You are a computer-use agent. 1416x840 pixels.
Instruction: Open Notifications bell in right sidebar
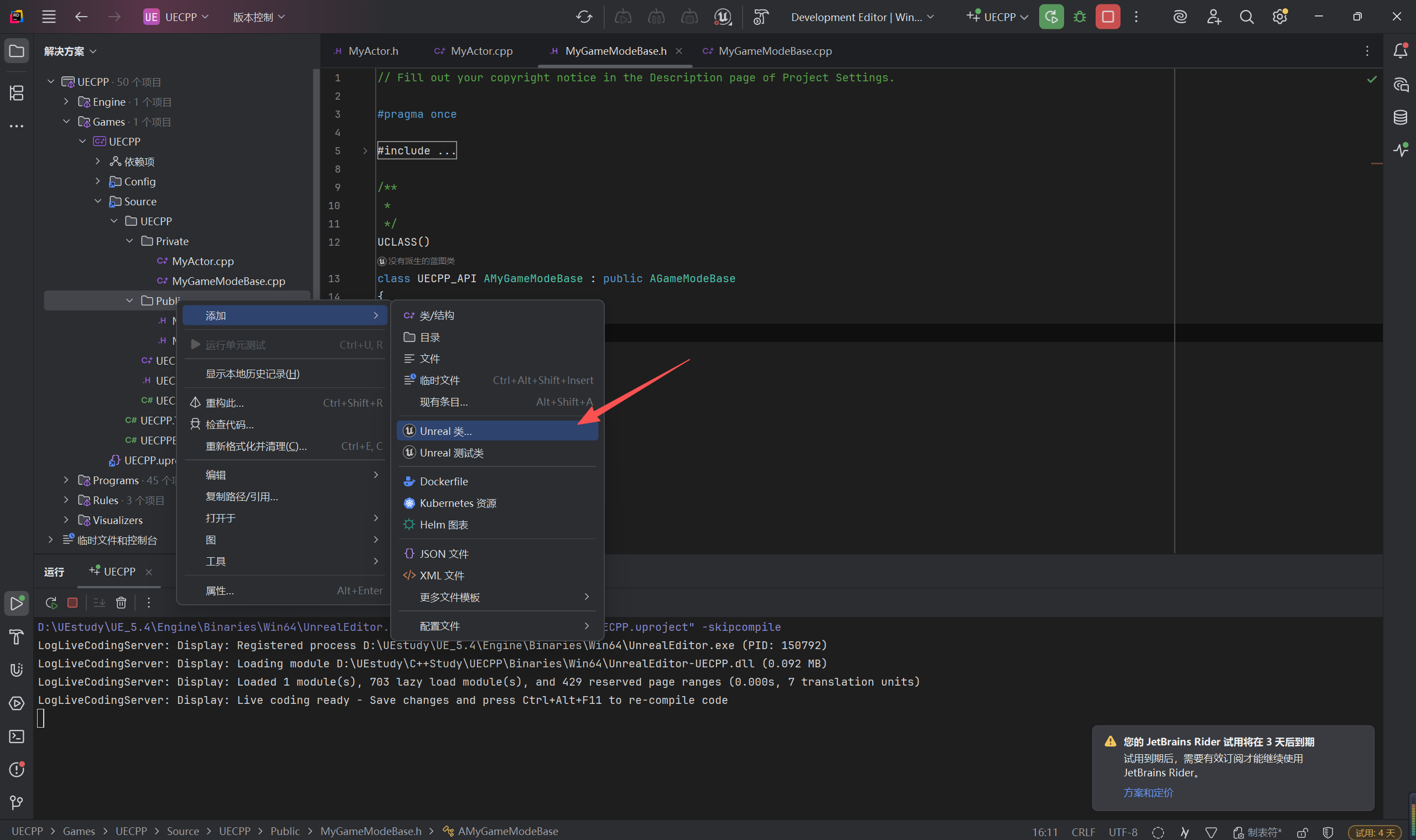pos(1400,51)
